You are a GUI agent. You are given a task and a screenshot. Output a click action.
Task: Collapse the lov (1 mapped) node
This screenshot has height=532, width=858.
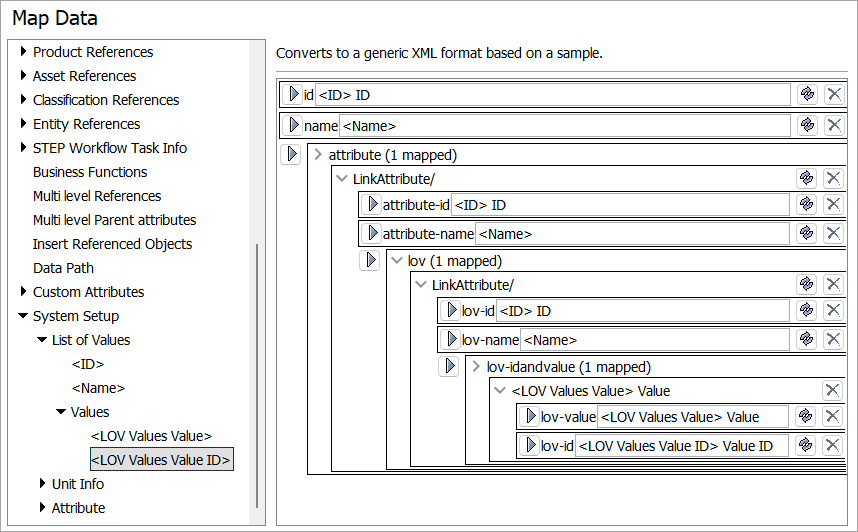click(396, 261)
